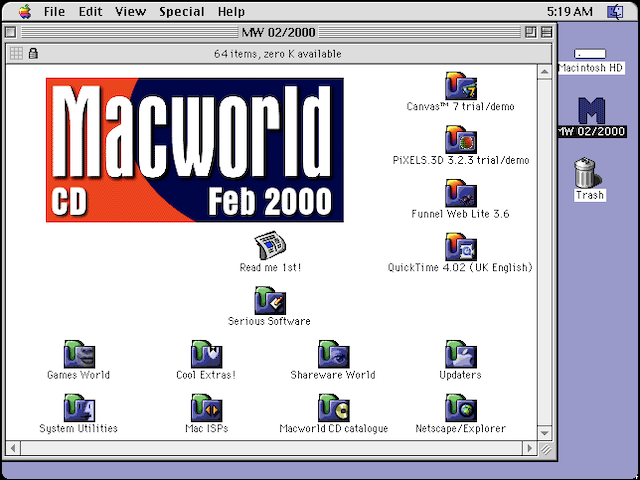Viewport: 640px width, 480px height.
Task: Click the Macworld CD Feb 2000 banner image
Action: 195,150
